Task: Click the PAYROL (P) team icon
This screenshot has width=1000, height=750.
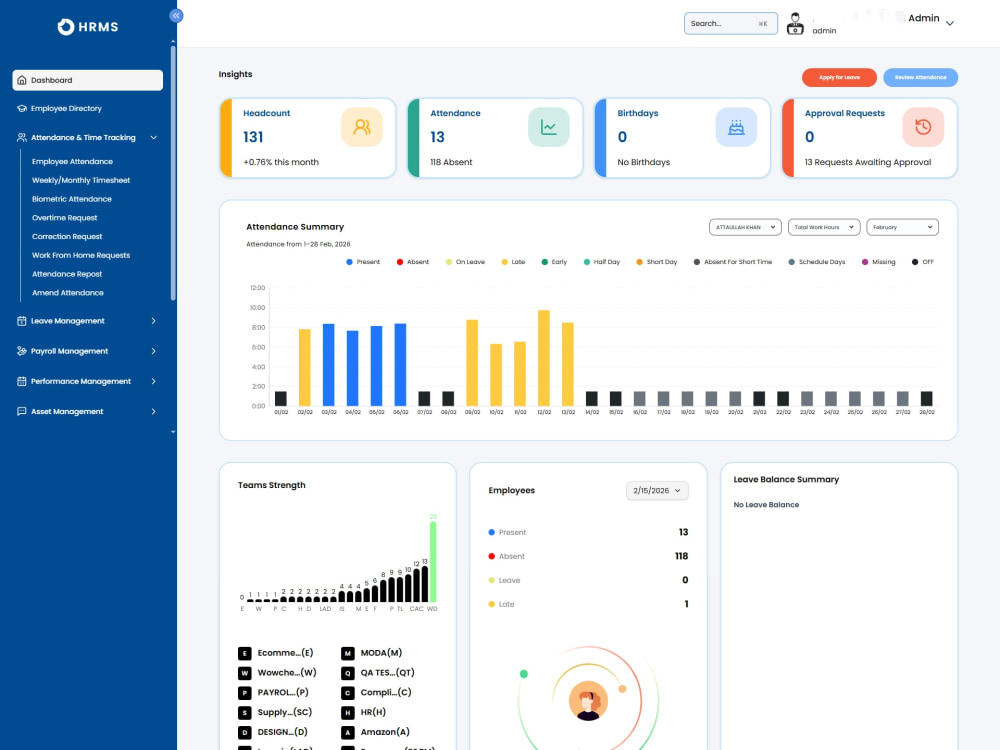Action: [x=244, y=693]
